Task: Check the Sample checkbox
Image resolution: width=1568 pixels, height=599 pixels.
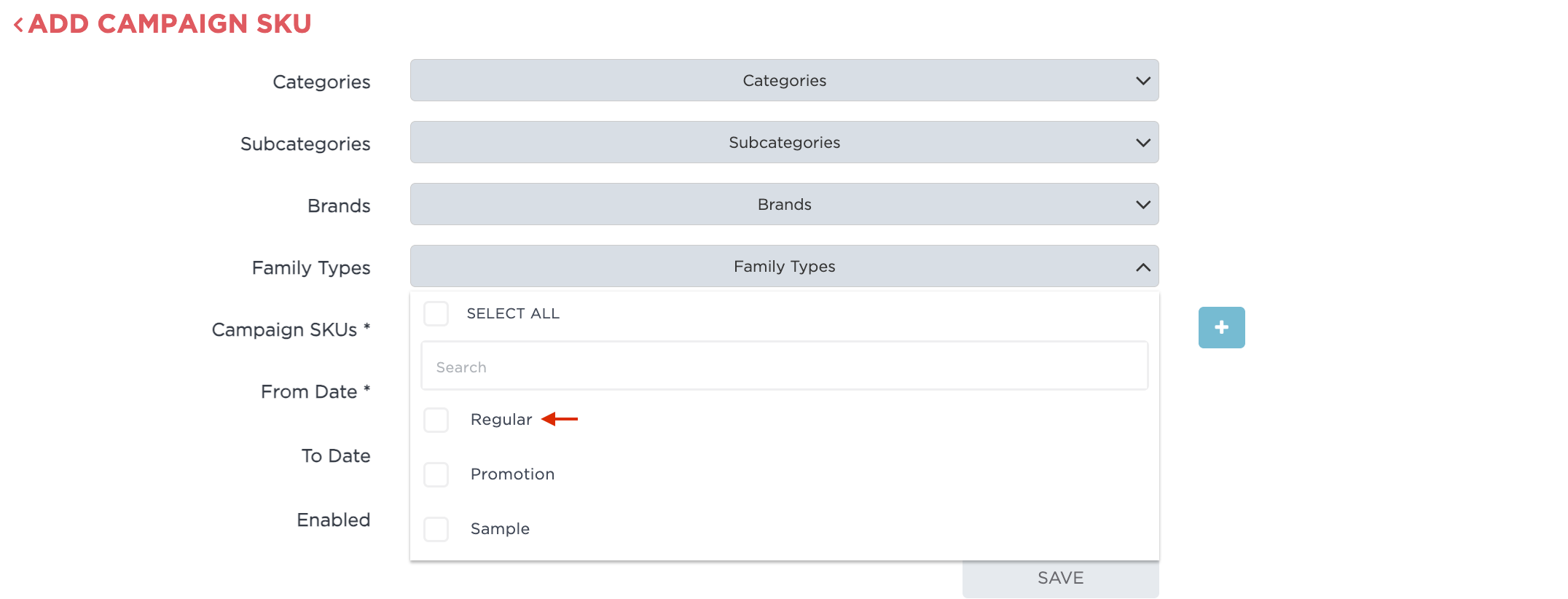Action: [436, 529]
